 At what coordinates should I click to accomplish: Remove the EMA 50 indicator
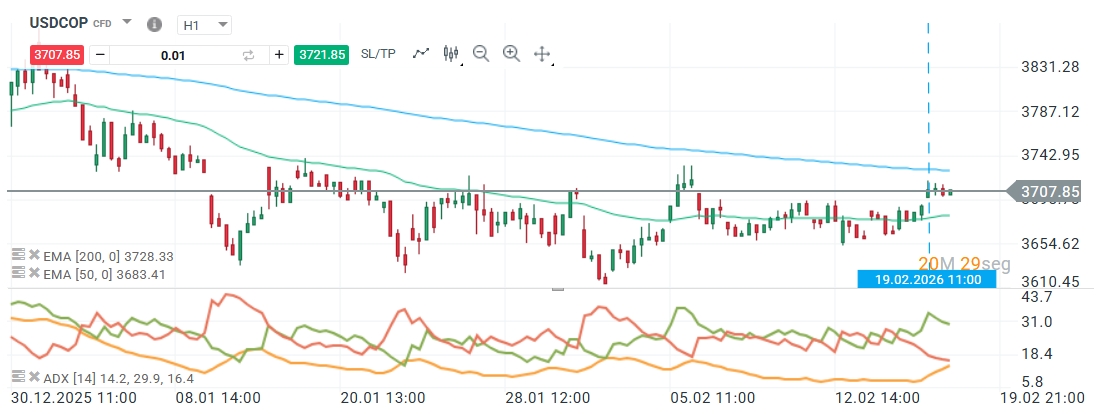click(32, 273)
